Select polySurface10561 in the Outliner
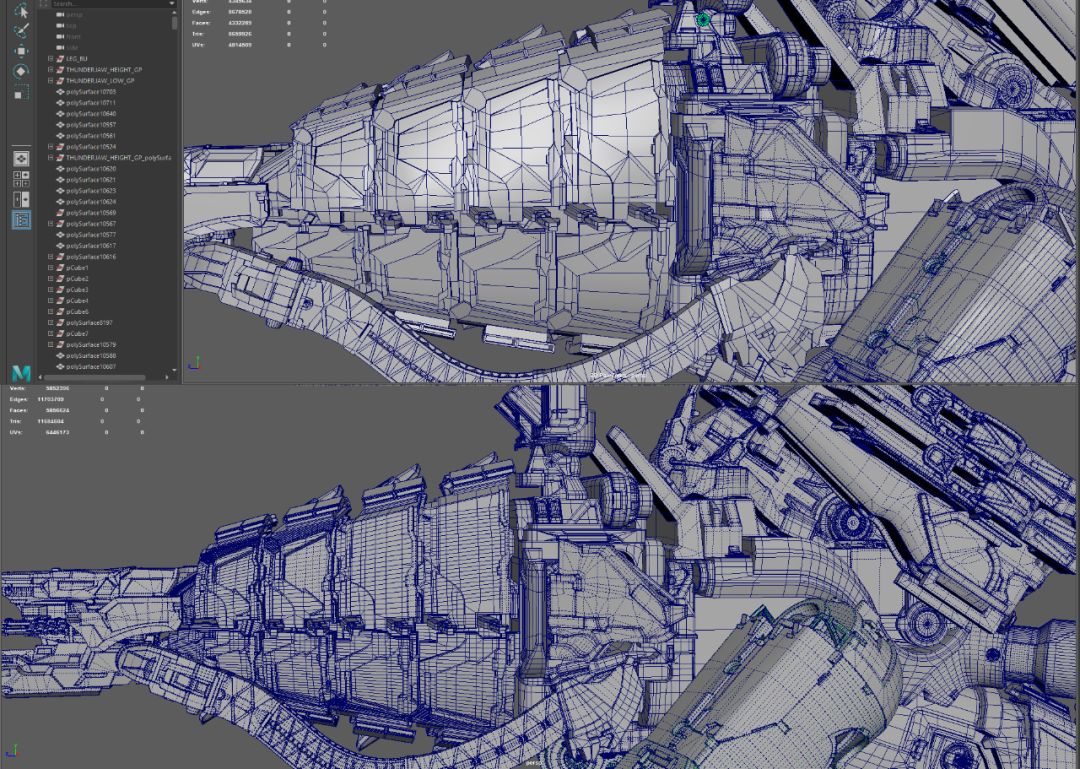 click(x=92, y=136)
